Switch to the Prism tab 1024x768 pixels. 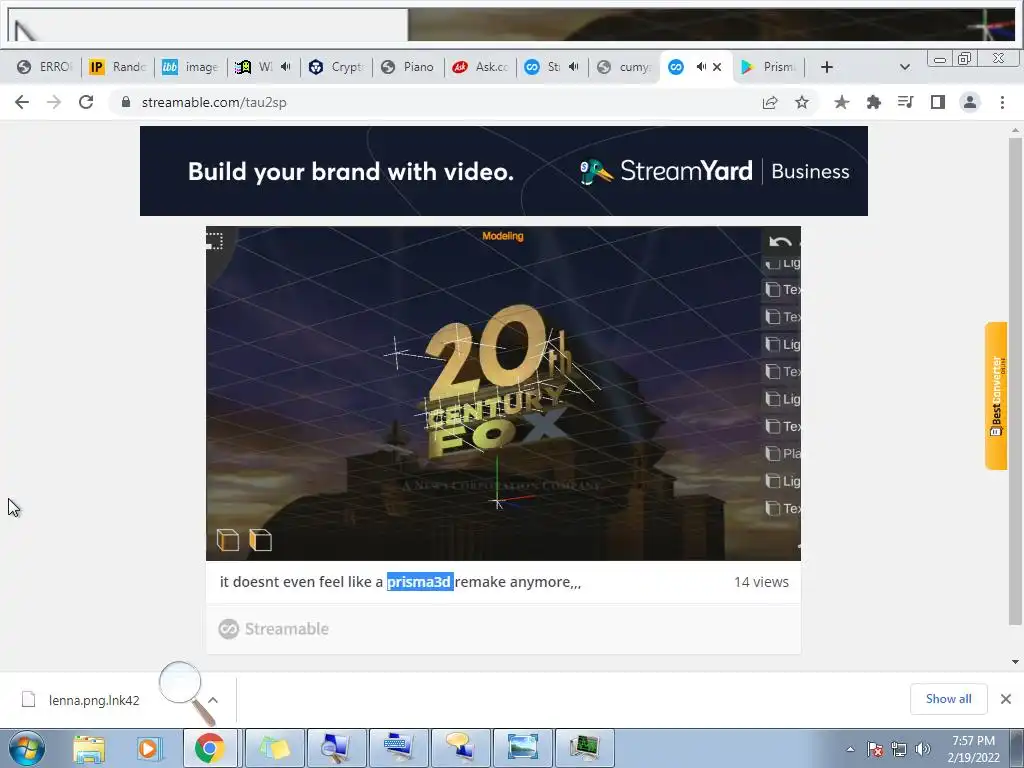tap(769, 67)
